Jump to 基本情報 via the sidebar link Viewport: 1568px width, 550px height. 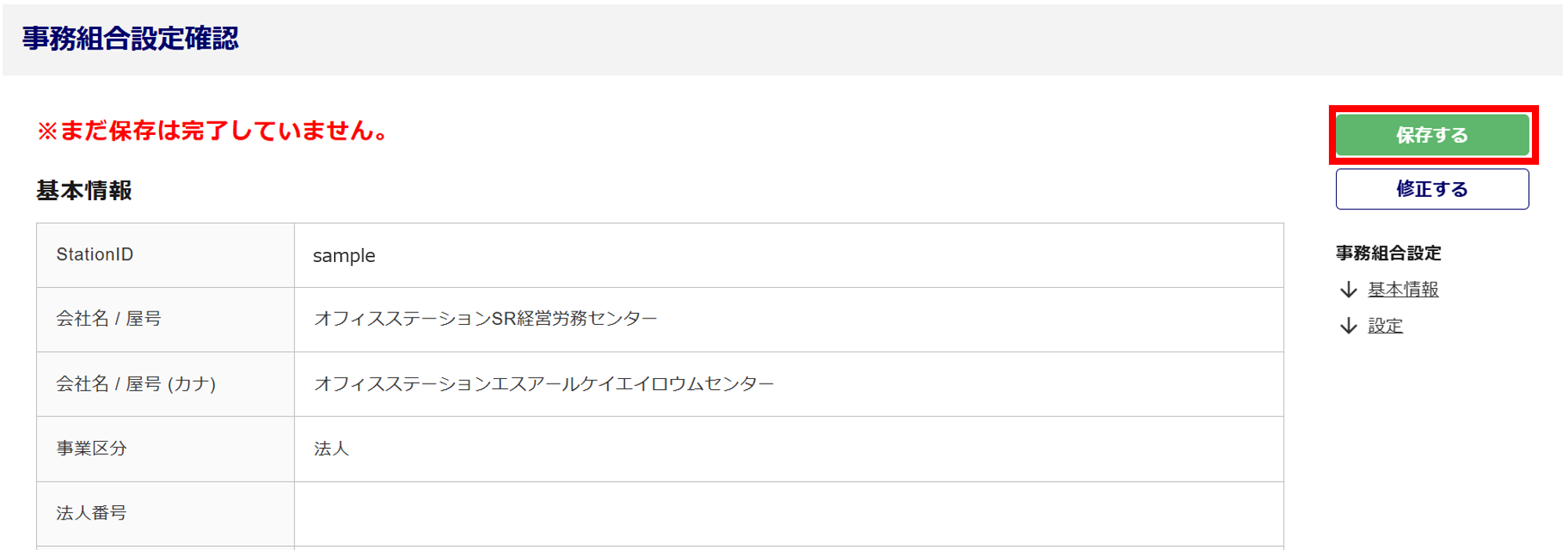coord(1403,290)
